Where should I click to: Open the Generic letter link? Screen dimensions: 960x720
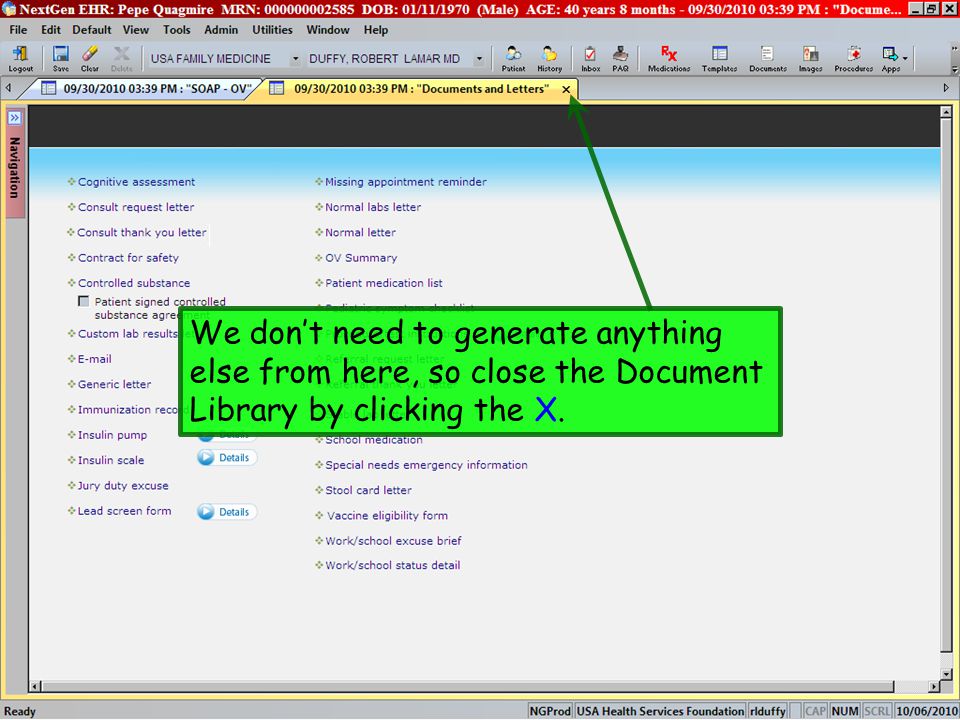(x=114, y=384)
